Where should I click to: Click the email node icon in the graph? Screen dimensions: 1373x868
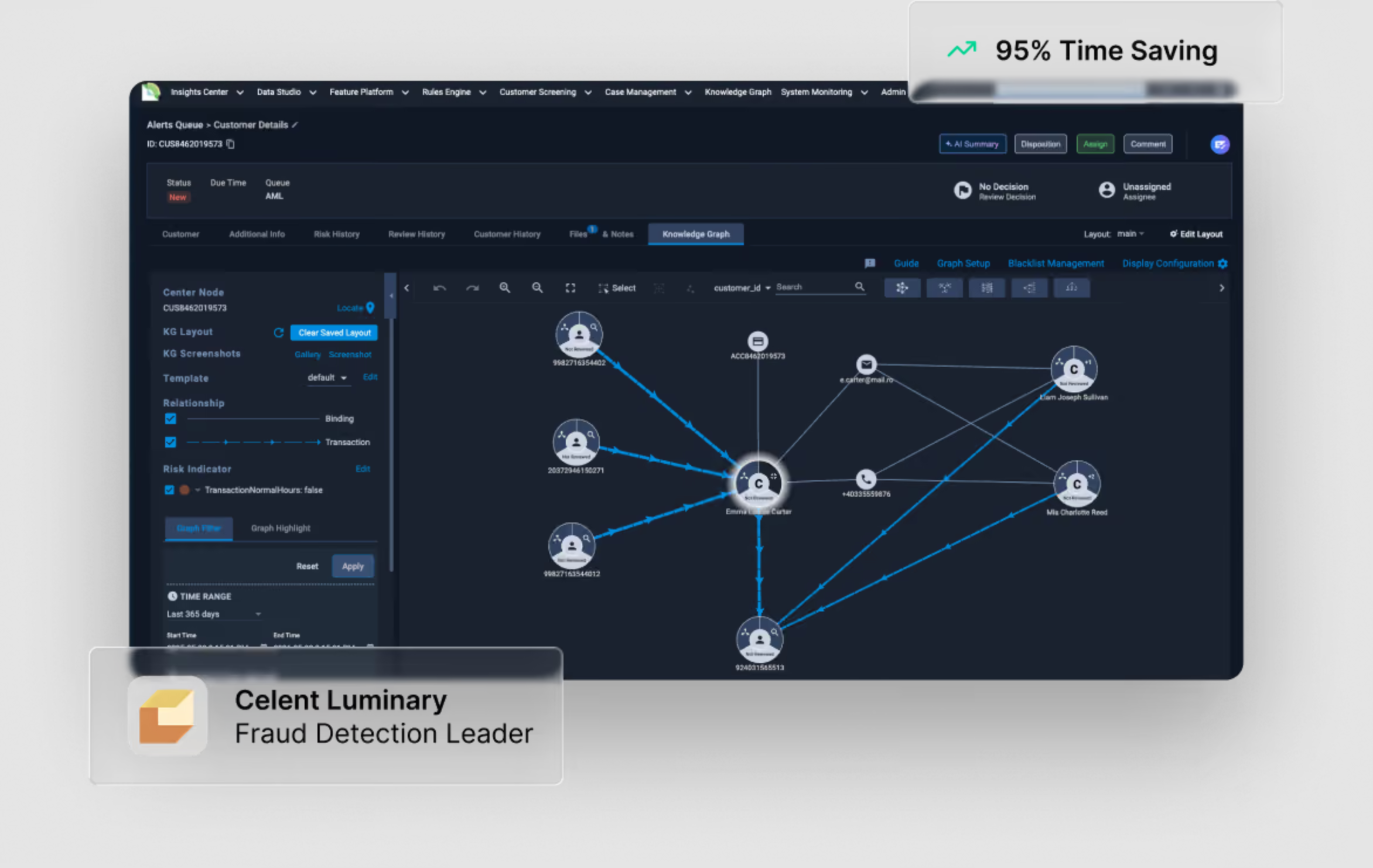(x=867, y=365)
